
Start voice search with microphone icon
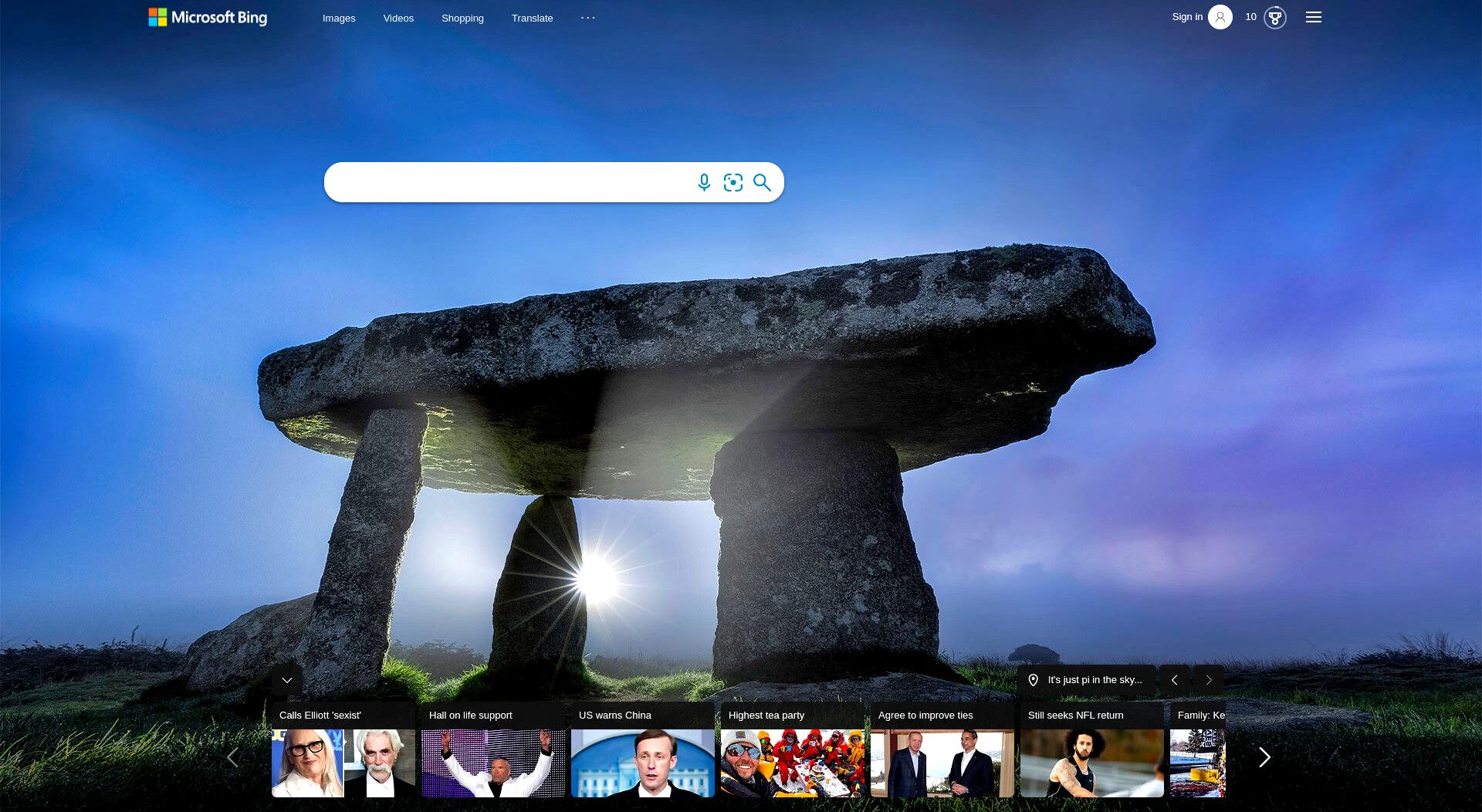tap(704, 182)
